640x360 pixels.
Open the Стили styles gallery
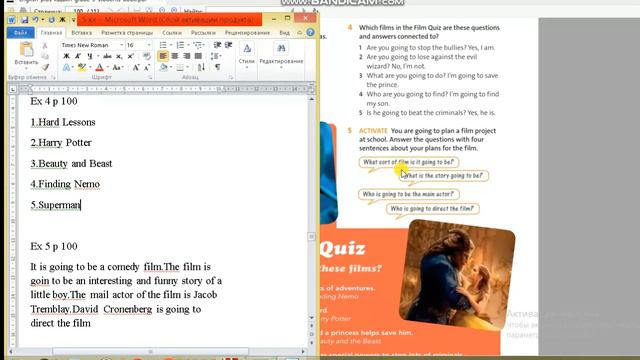click(x=247, y=55)
